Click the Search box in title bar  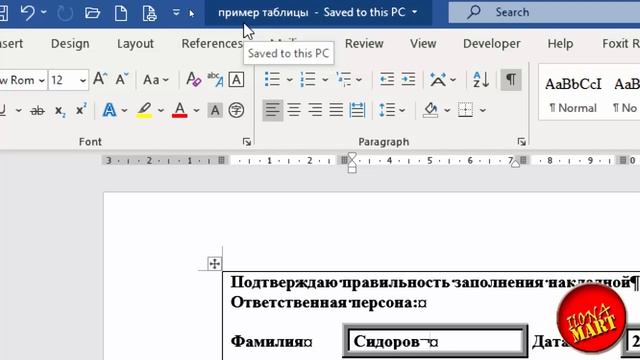point(544,12)
